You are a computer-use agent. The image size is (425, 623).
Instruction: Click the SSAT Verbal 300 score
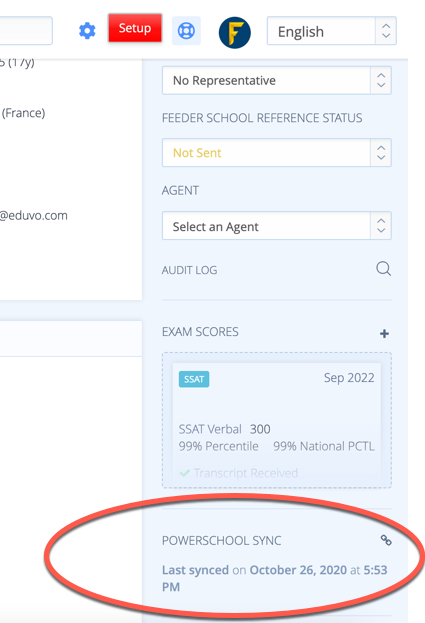tap(224, 429)
